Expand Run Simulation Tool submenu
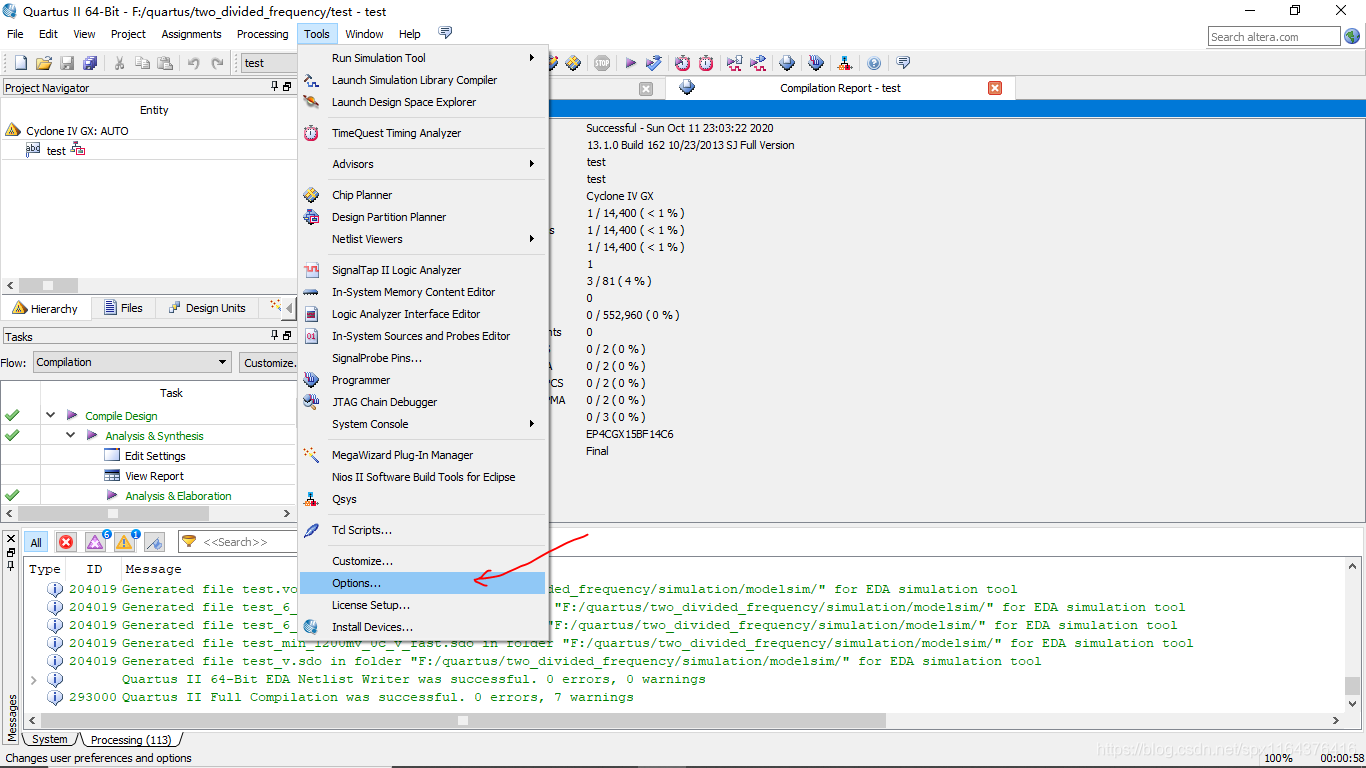The height and width of the screenshot is (768, 1366). coord(423,58)
